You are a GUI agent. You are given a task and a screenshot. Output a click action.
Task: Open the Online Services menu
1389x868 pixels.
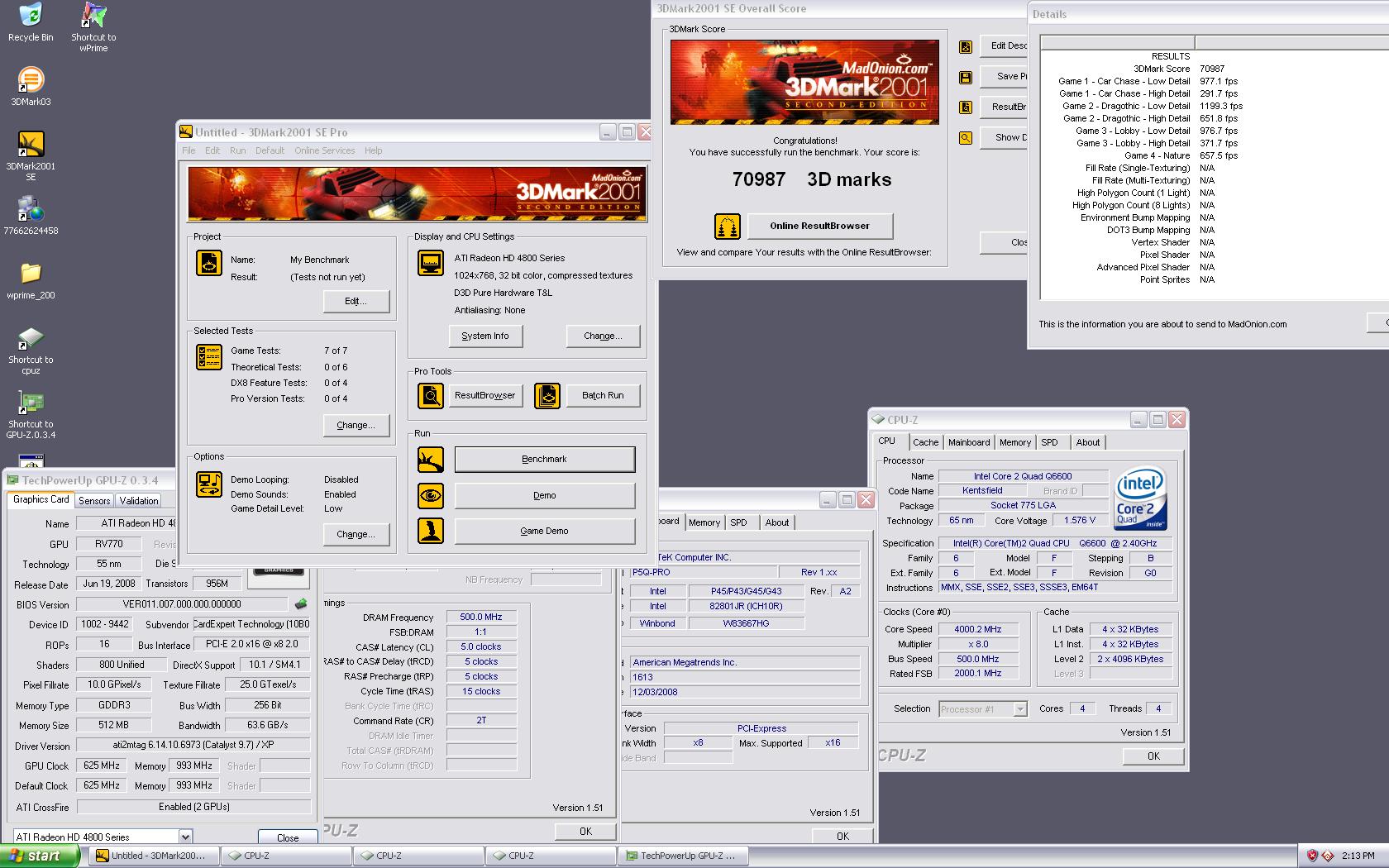325,150
